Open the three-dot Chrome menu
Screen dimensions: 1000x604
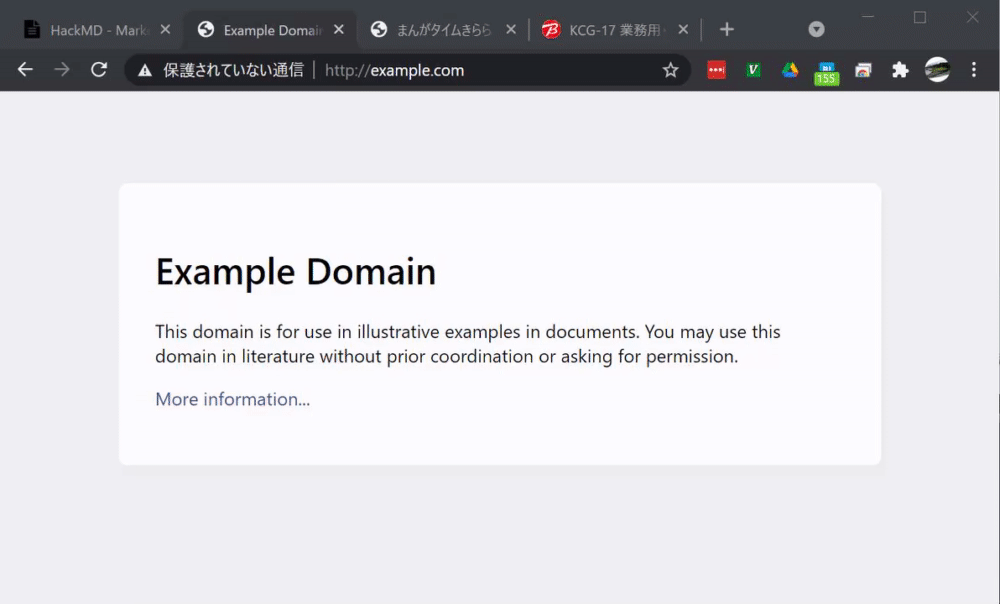coord(973,70)
